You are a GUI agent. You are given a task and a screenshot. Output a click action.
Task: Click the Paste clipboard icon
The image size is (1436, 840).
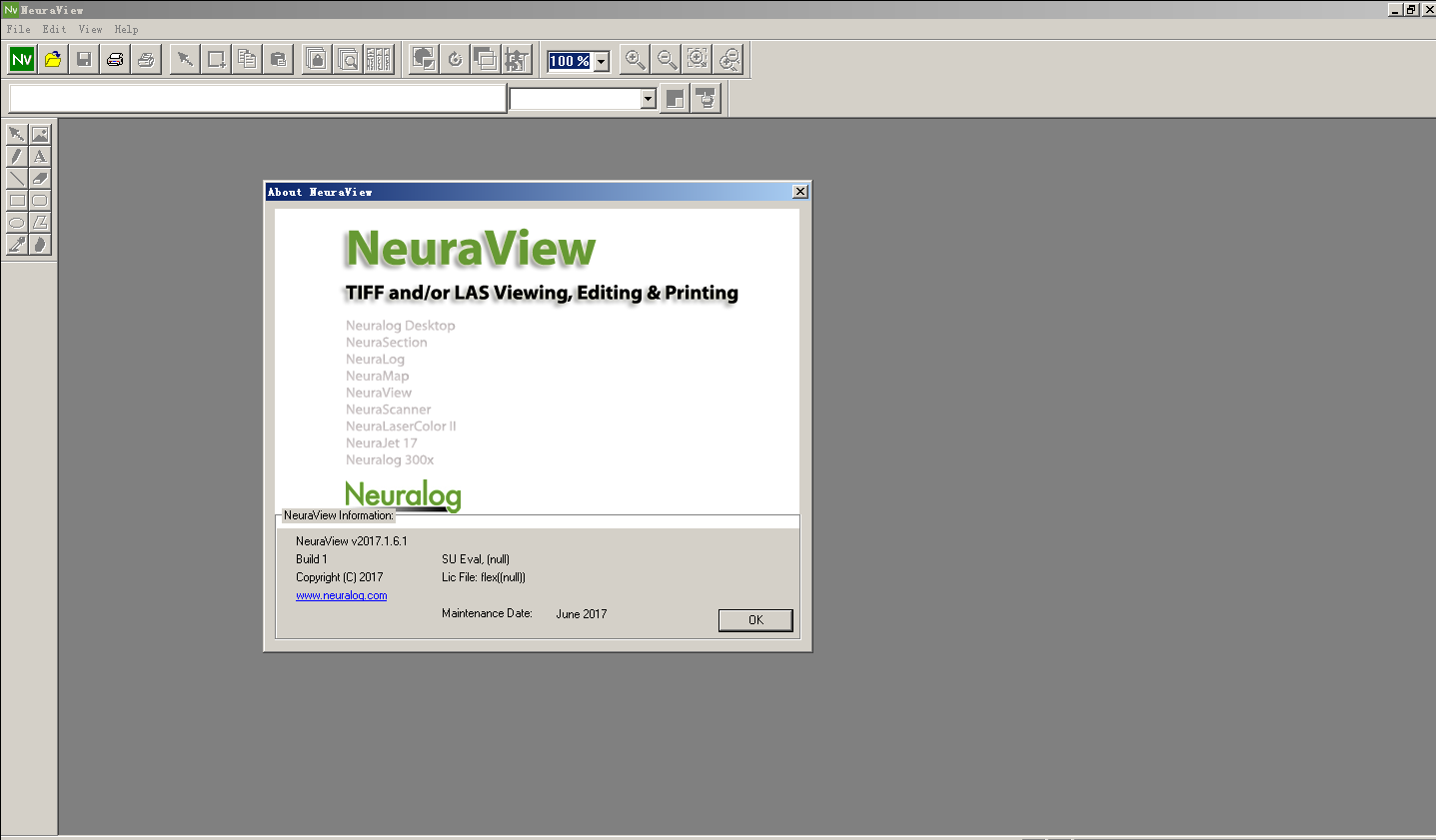[x=278, y=60]
